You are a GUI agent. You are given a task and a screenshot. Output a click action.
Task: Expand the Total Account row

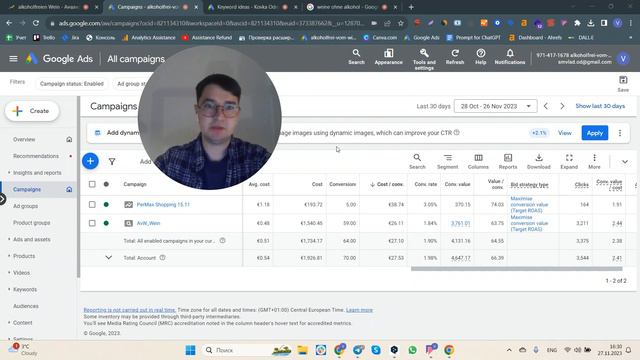tap(109, 258)
